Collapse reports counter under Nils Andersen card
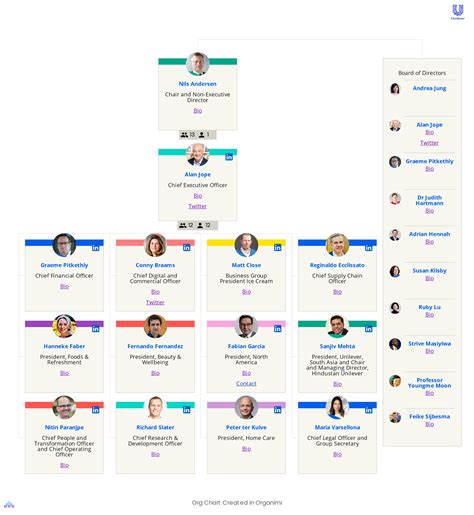This screenshot has height=515, width=474. [198, 135]
